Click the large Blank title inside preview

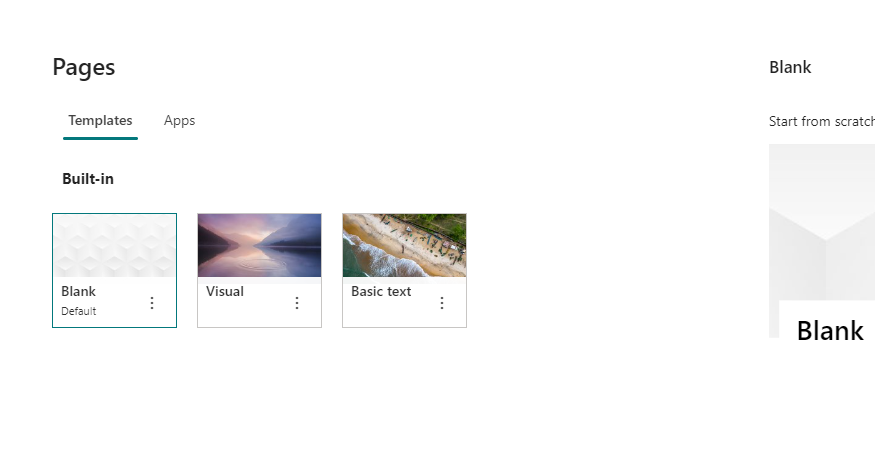point(830,331)
